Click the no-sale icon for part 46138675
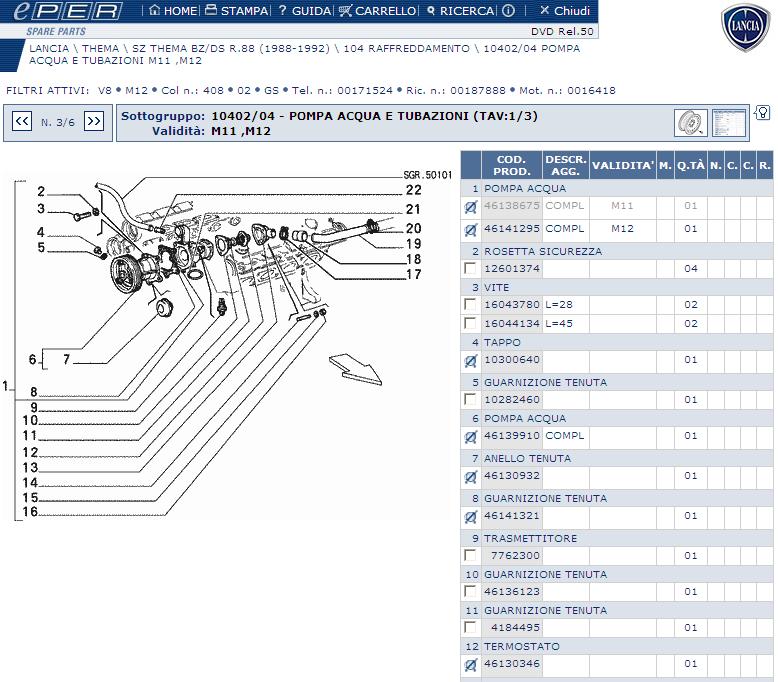This screenshot has width=778, height=682. [470, 207]
